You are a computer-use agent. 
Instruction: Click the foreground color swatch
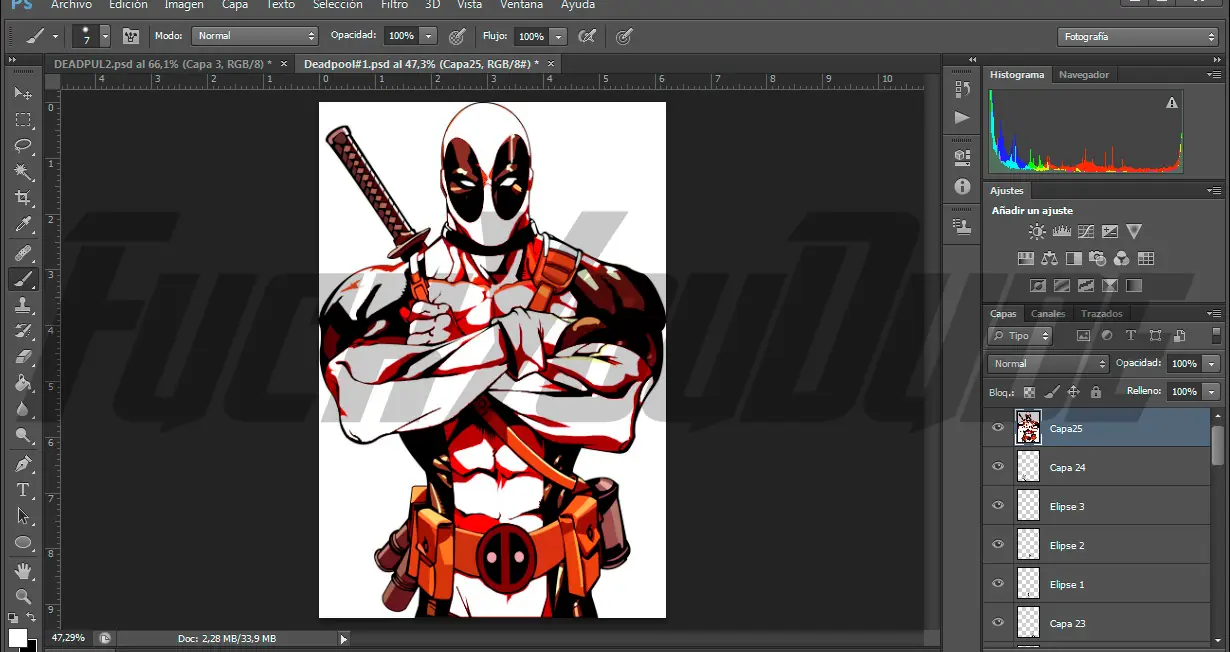click(17, 638)
